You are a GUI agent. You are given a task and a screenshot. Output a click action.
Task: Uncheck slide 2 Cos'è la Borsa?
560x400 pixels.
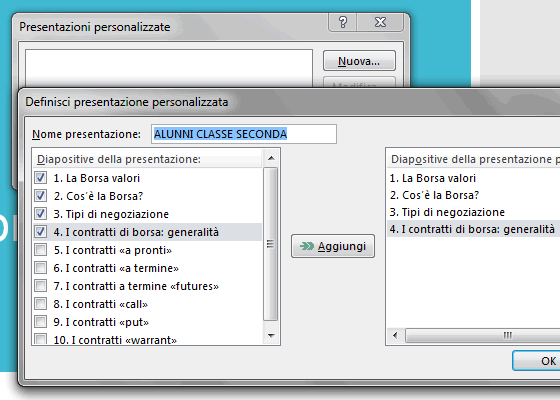(x=40, y=195)
